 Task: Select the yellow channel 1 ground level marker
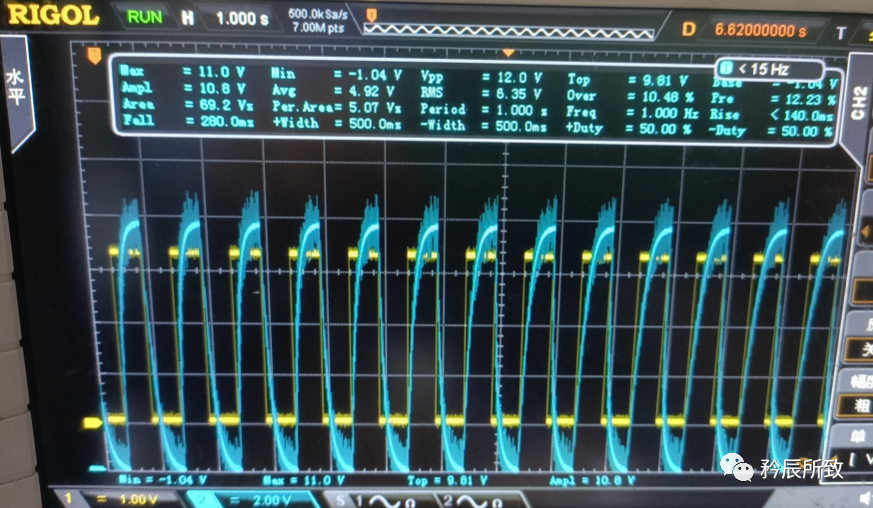(94, 423)
